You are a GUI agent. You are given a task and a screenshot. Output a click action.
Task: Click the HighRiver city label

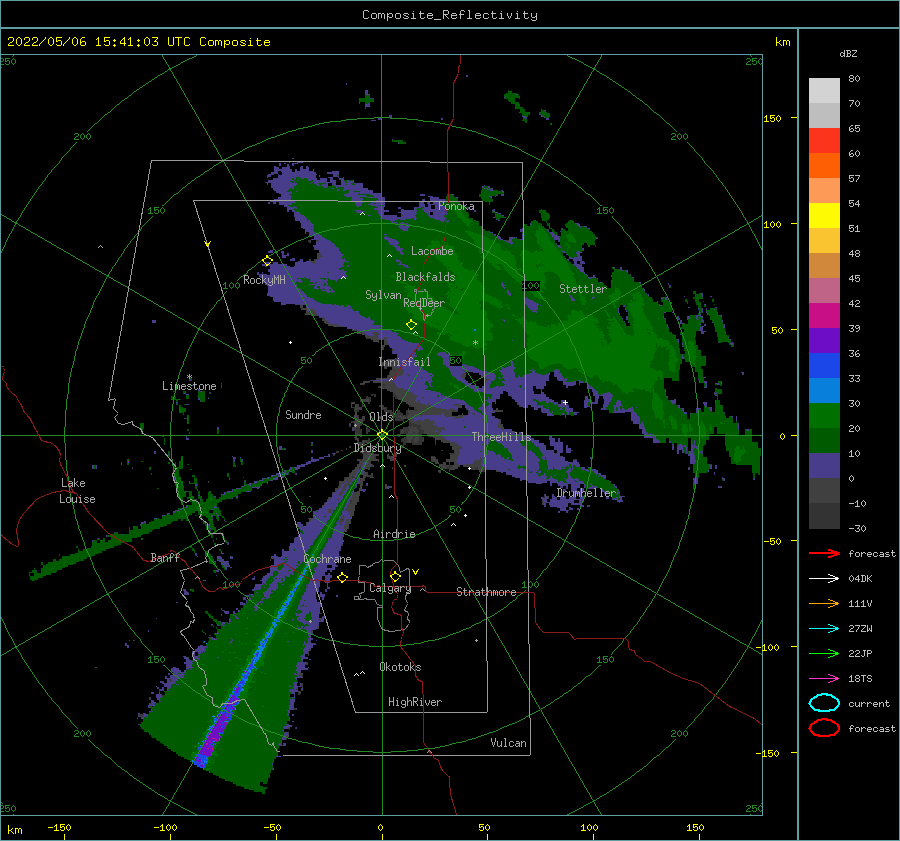415,702
